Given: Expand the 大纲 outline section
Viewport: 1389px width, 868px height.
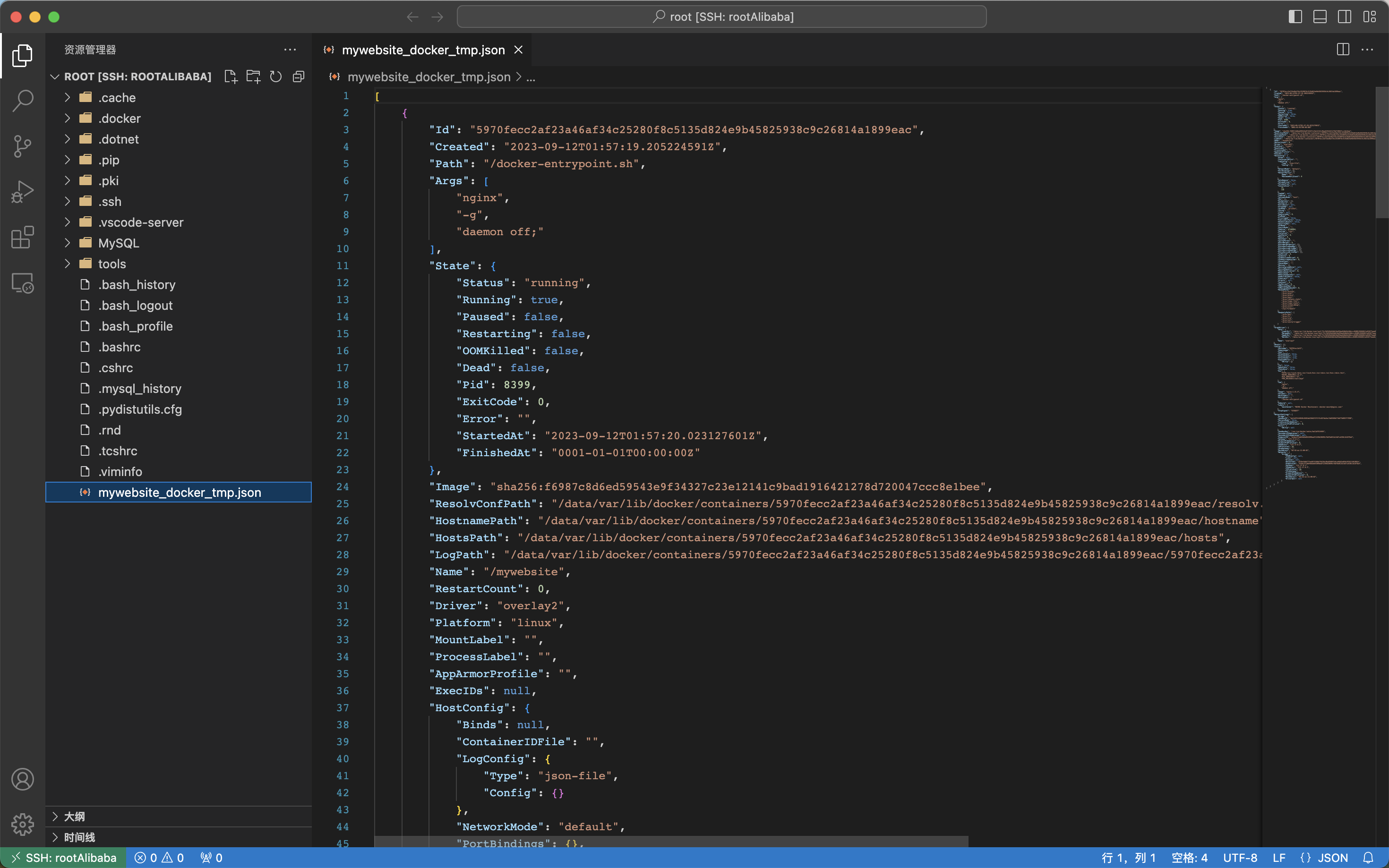Looking at the screenshot, I should click(x=74, y=816).
